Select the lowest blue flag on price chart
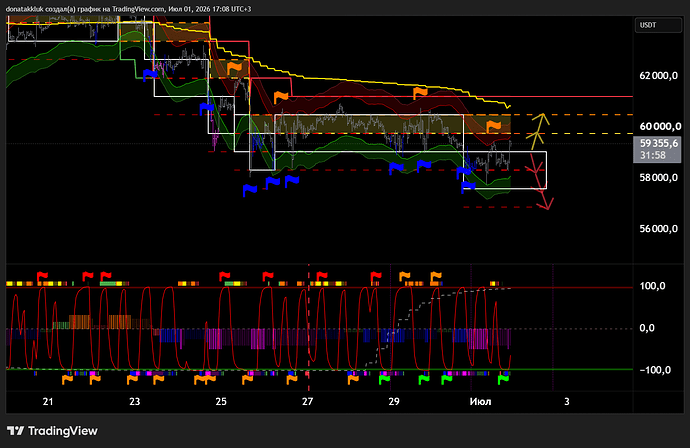 (250, 190)
